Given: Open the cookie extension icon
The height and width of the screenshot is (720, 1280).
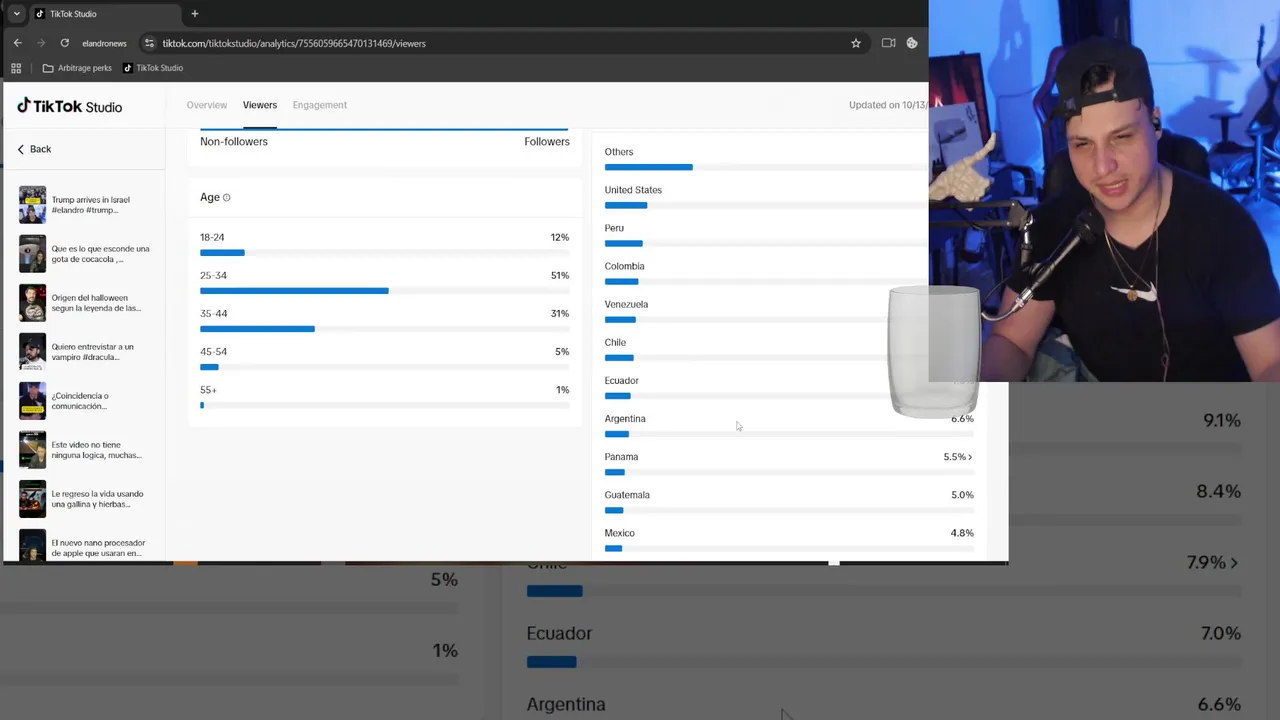Looking at the screenshot, I should point(912,43).
